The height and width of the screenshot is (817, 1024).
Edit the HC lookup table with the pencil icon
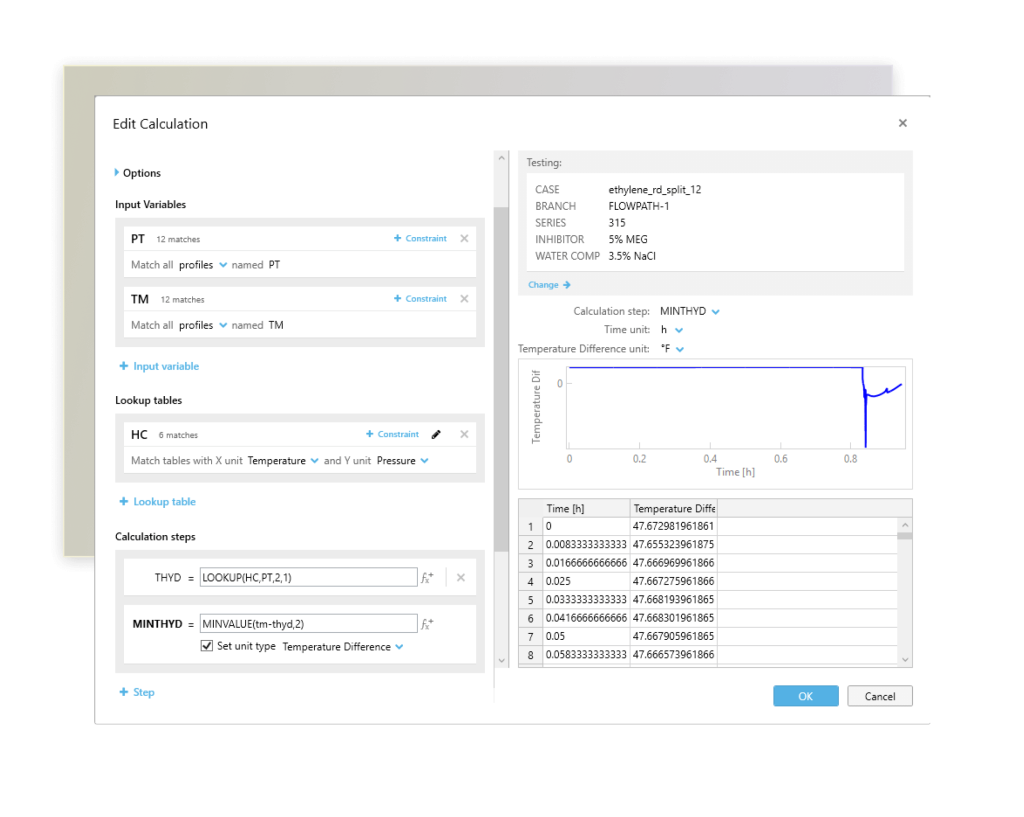tap(437, 434)
